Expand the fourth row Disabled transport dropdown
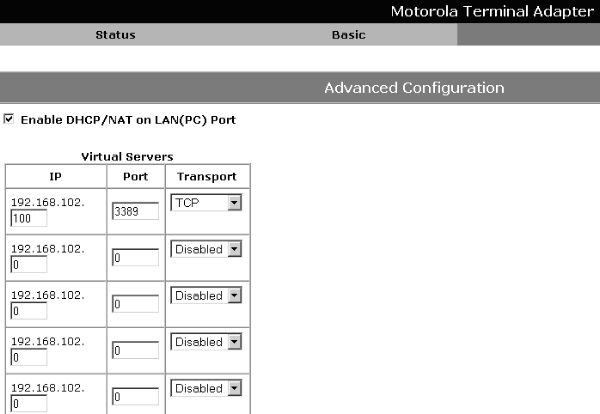Screen dimensions: 600x414 point(207,342)
